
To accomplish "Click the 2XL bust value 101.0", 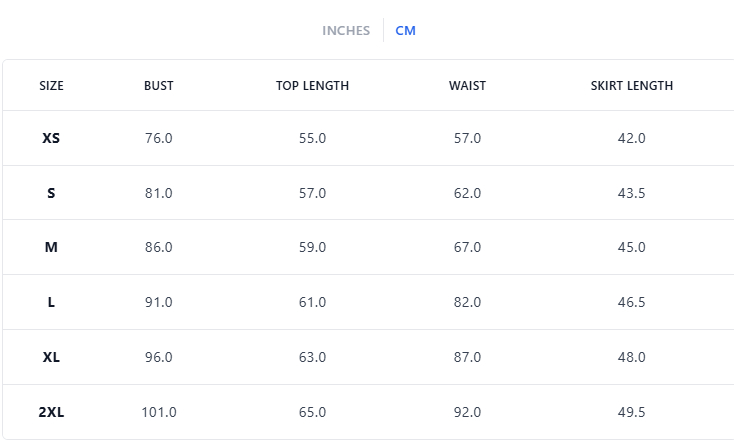I will [x=158, y=412].
